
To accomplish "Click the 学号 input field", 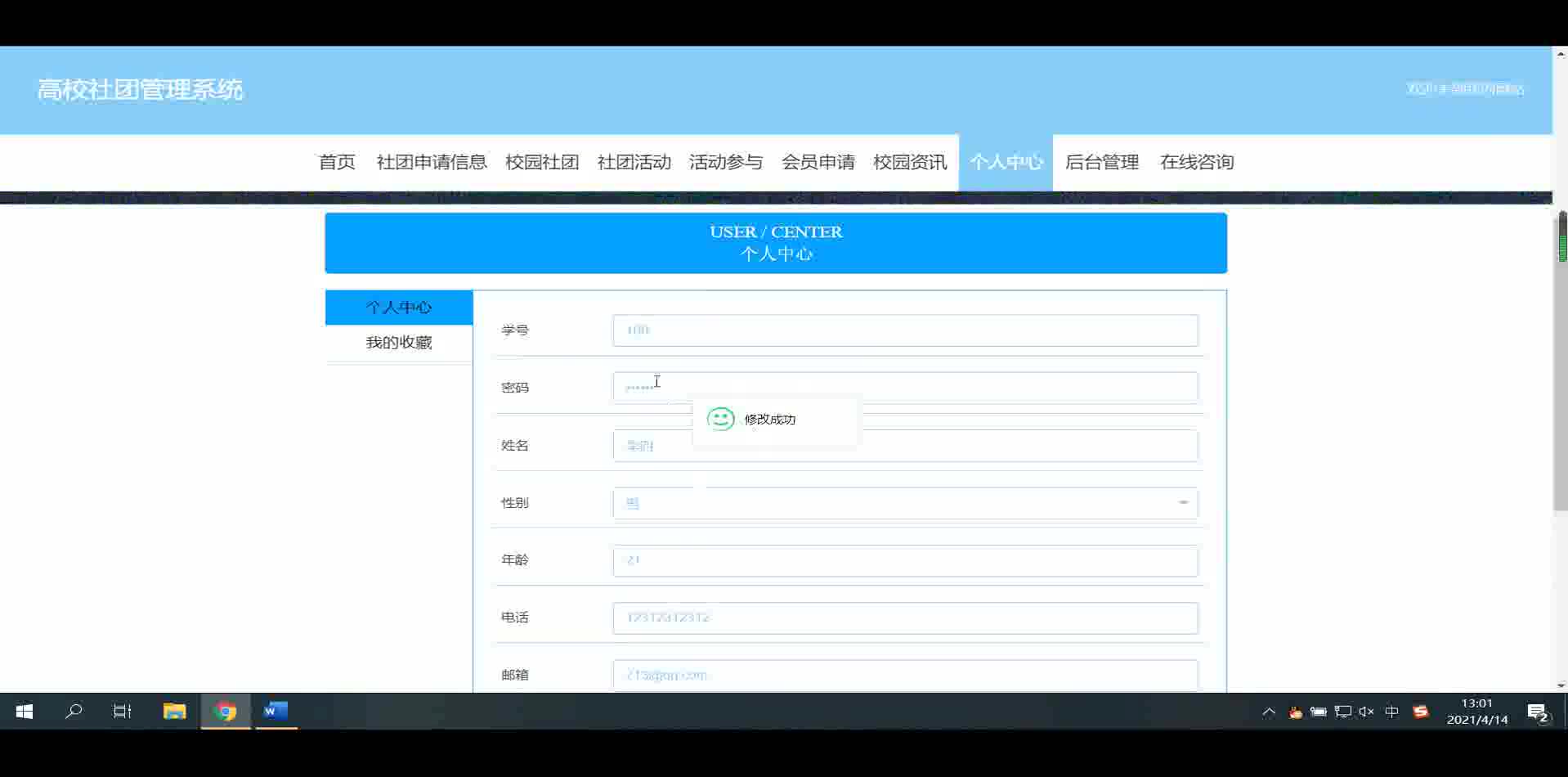I will [x=906, y=330].
